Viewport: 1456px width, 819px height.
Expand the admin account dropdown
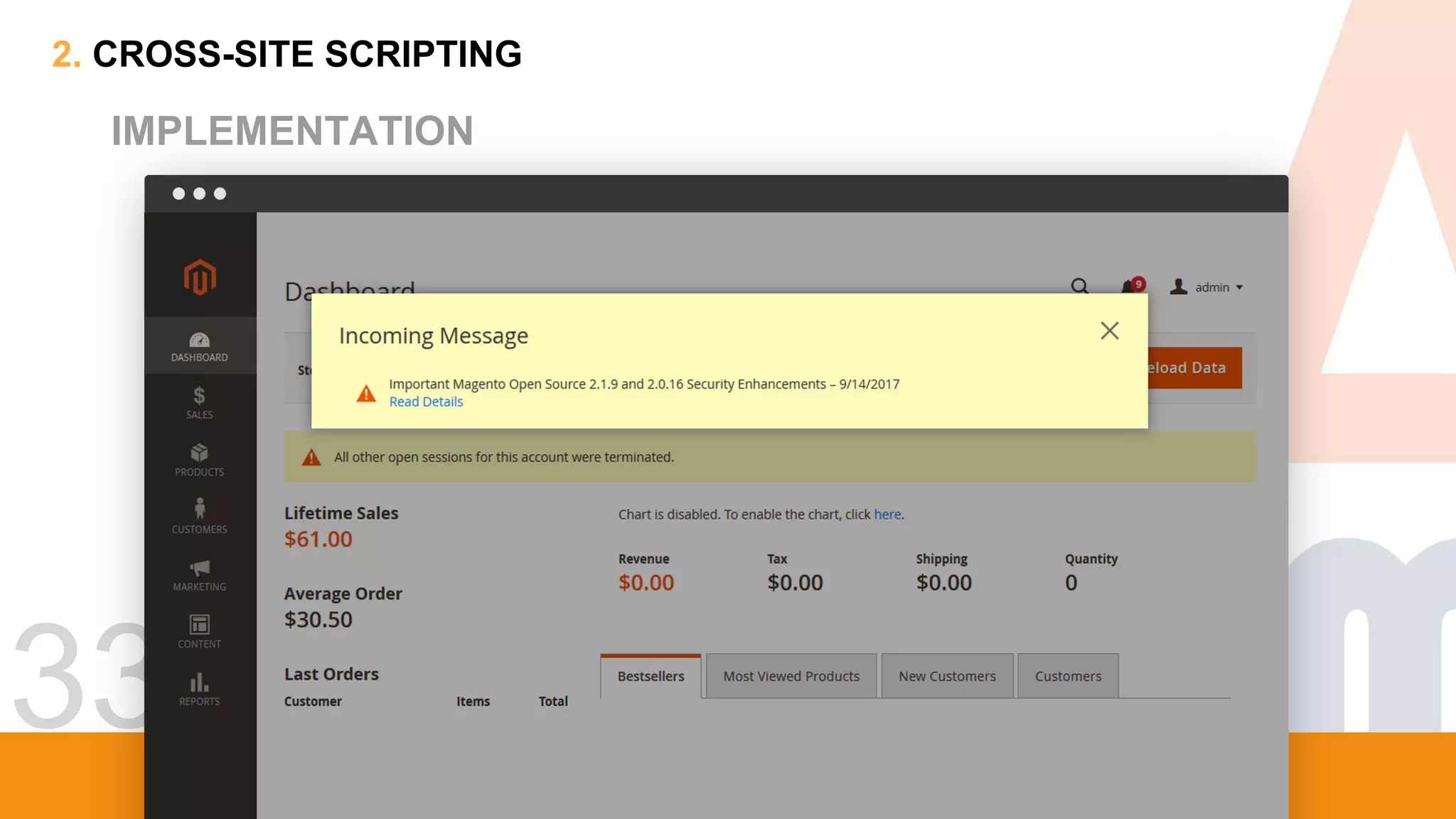pos(1207,287)
